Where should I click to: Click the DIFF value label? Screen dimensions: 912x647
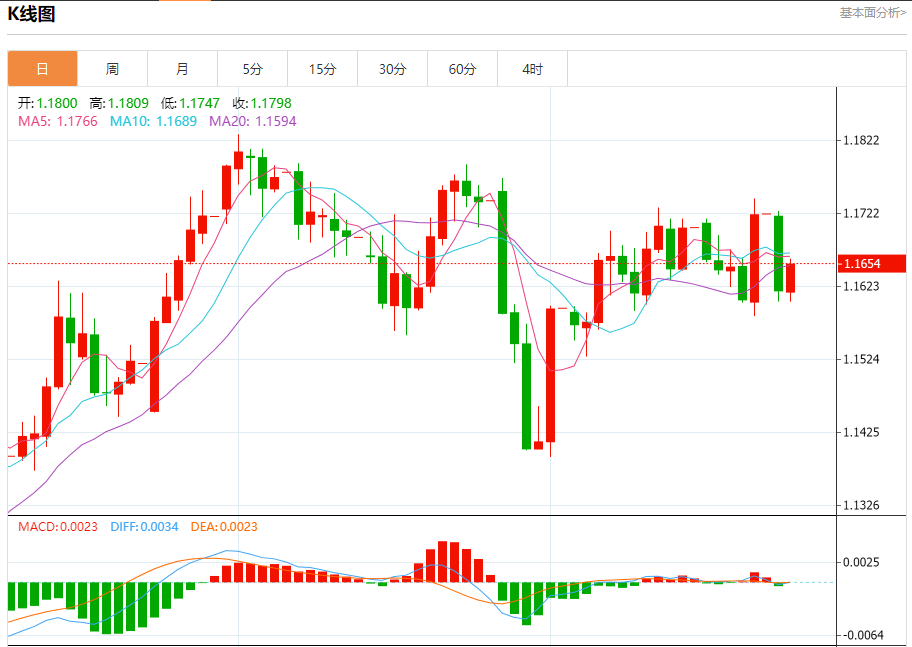coord(144,527)
